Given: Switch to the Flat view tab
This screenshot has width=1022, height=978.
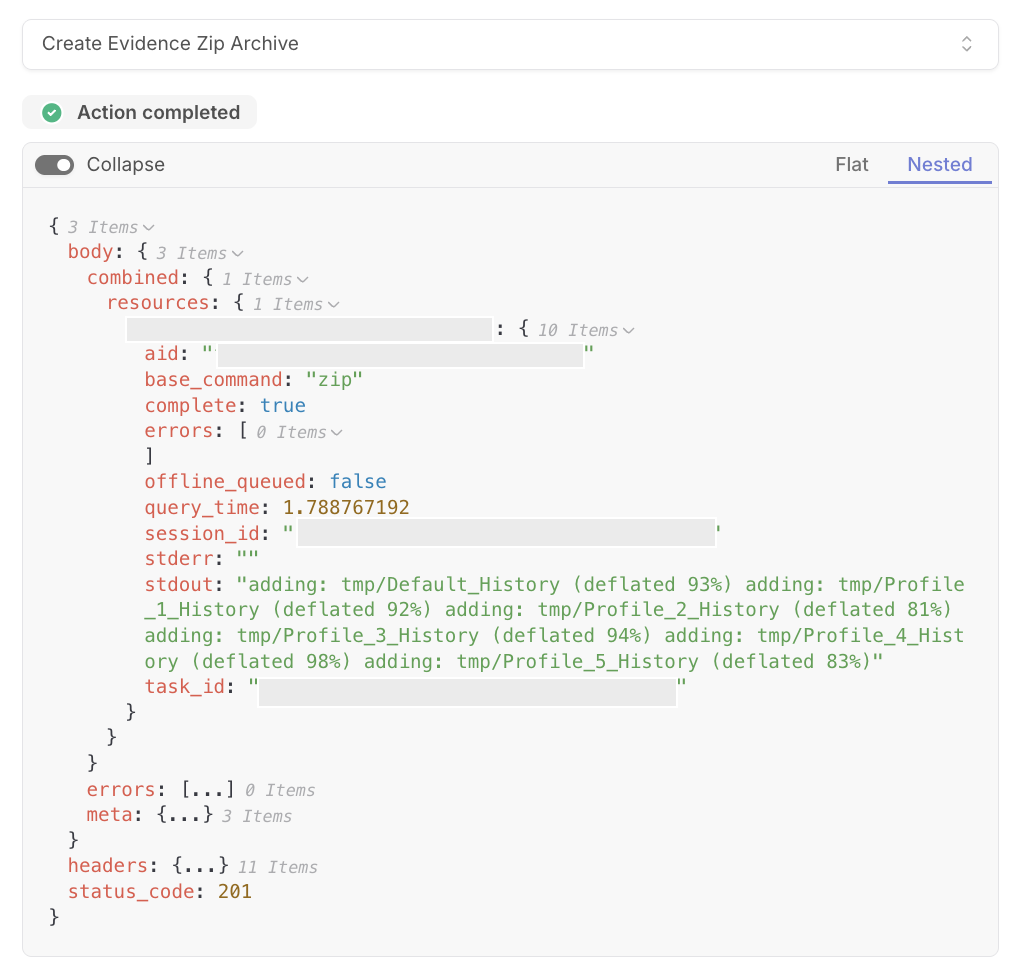Looking at the screenshot, I should click(852, 164).
